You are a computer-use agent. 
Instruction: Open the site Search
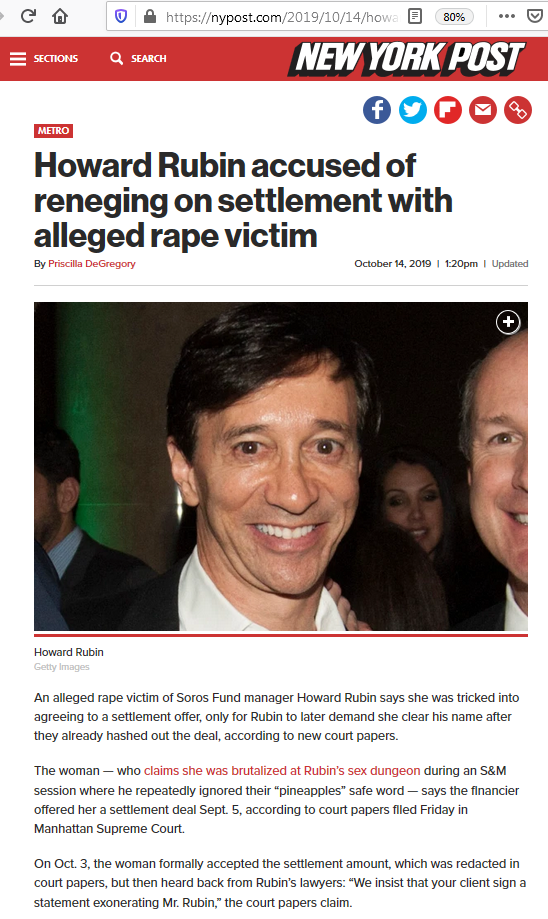coord(138,59)
